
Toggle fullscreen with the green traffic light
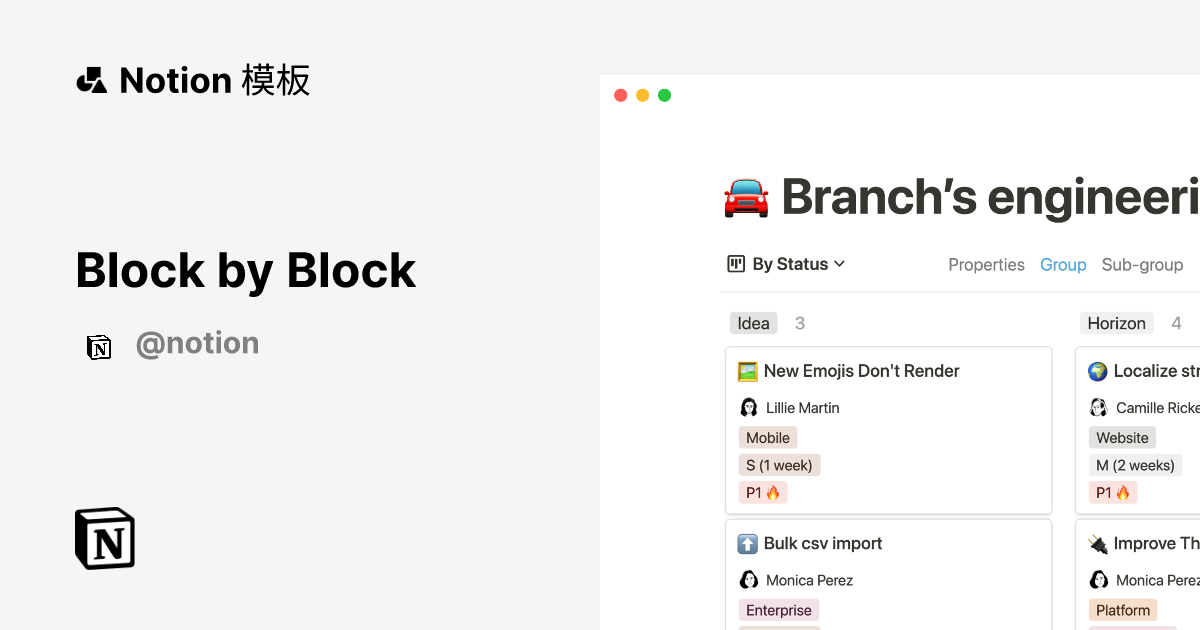[664, 94]
